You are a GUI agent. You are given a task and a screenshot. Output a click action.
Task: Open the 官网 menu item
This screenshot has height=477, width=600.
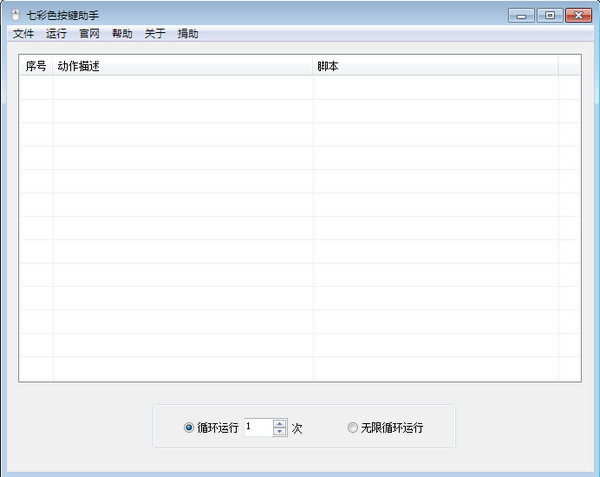coord(89,33)
